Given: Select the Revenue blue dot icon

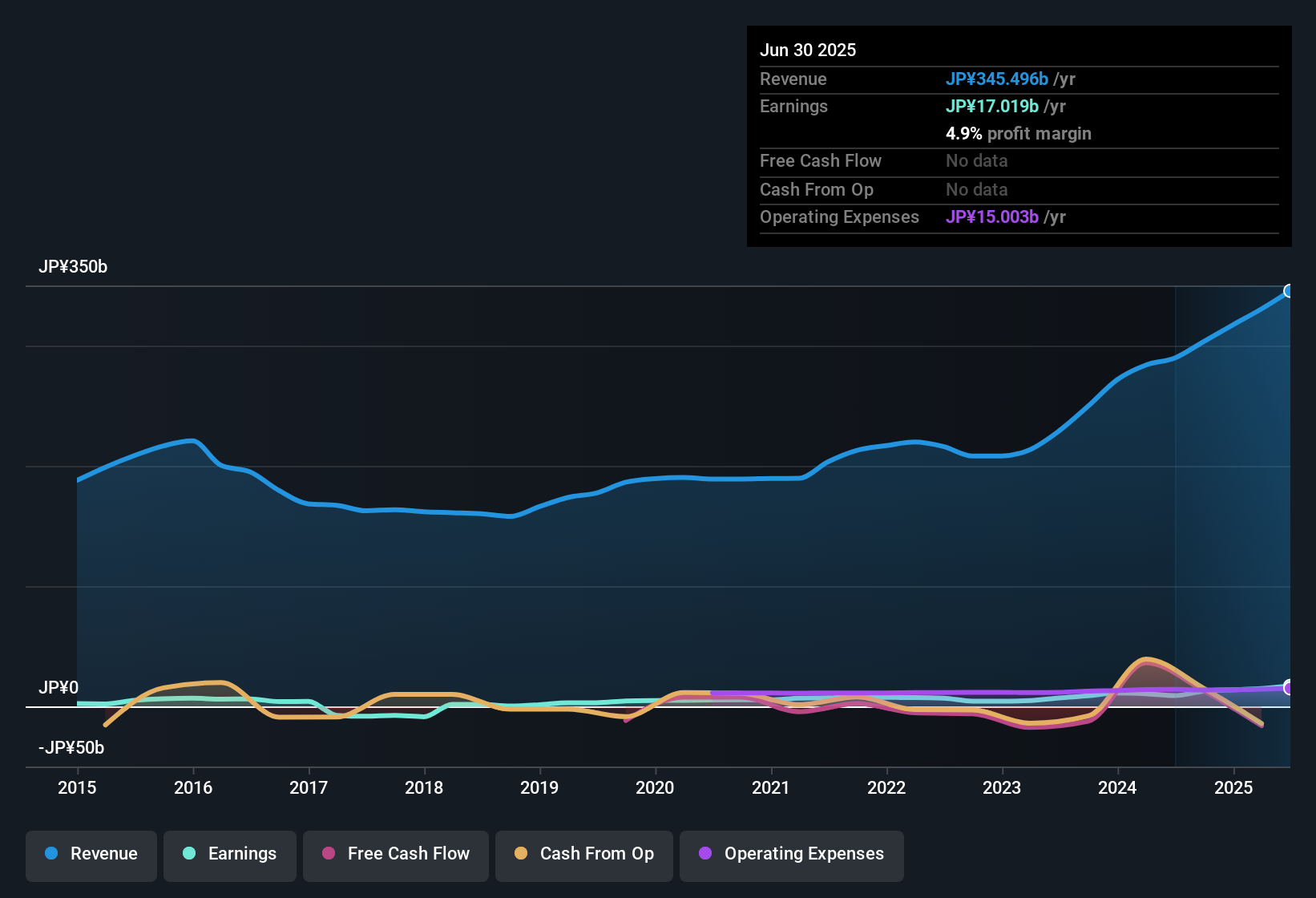Looking at the screenshot, I should [x=50, y=854].
